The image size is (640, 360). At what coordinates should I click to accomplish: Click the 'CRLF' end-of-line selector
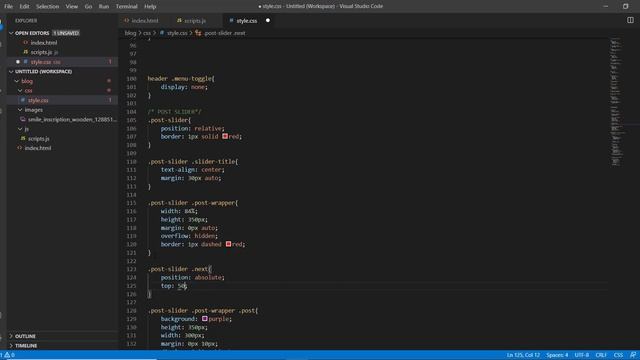(x=601, y=355)
